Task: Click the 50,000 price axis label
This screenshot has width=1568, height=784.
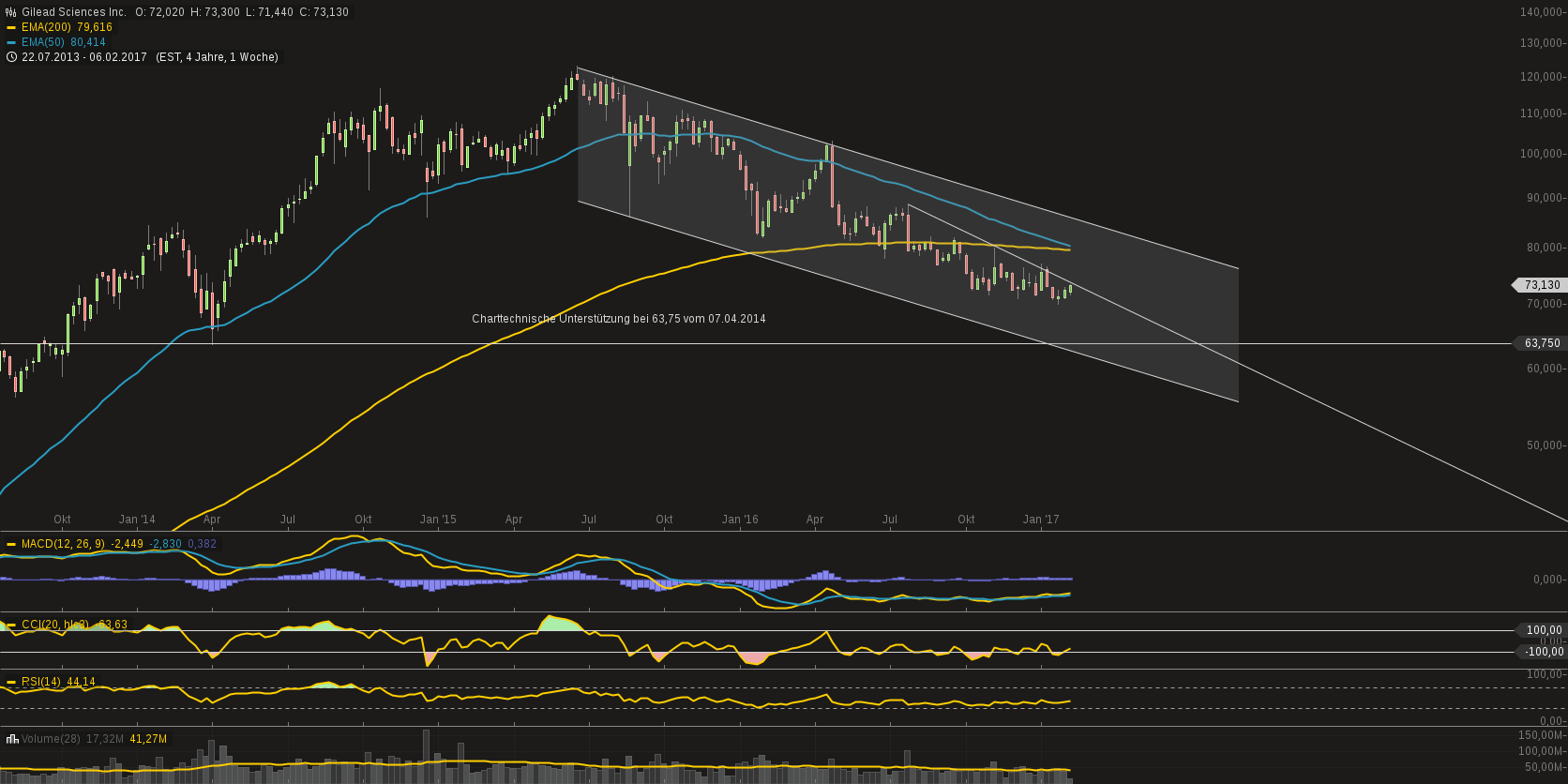Action: pos(1543,445)
